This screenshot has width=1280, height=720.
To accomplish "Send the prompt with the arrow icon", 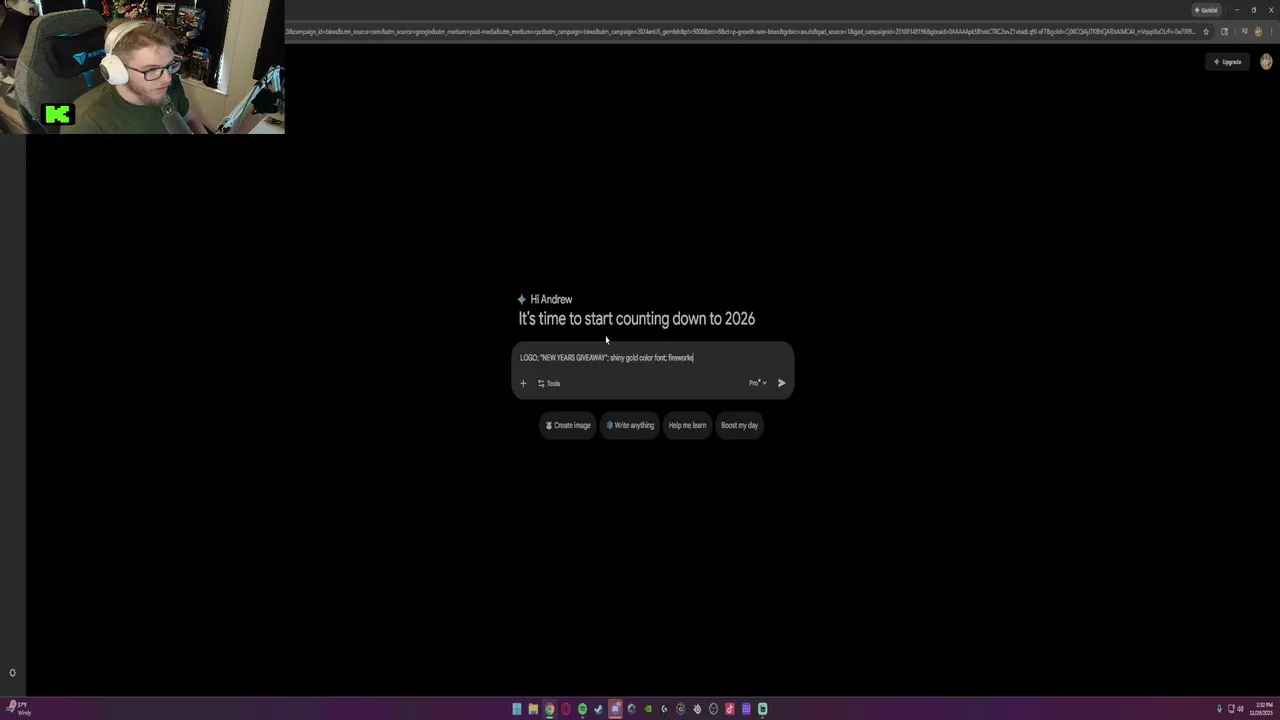I will click(x=781, y=383).
